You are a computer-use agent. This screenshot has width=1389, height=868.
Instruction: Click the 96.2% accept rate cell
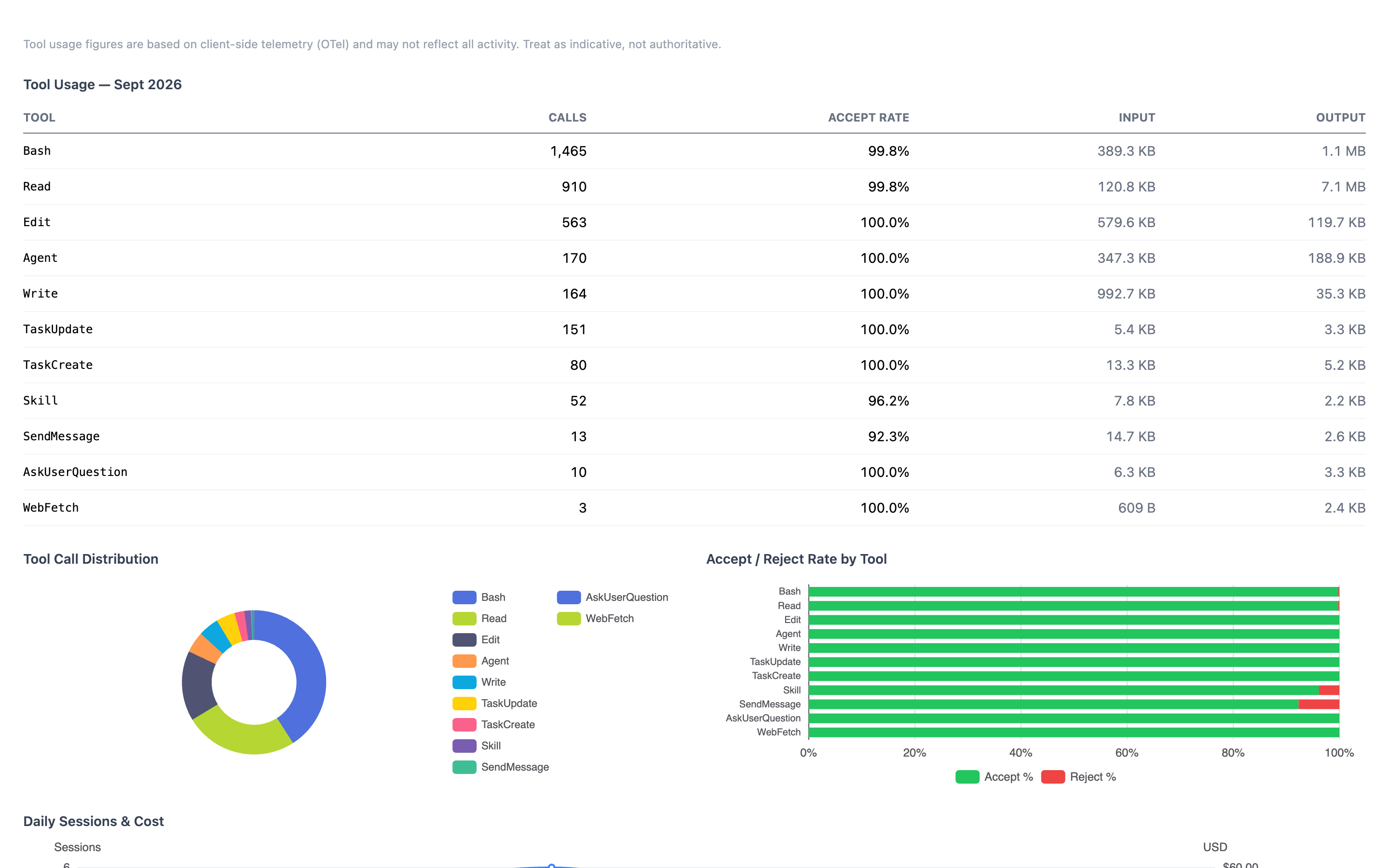tap(888, 401)
